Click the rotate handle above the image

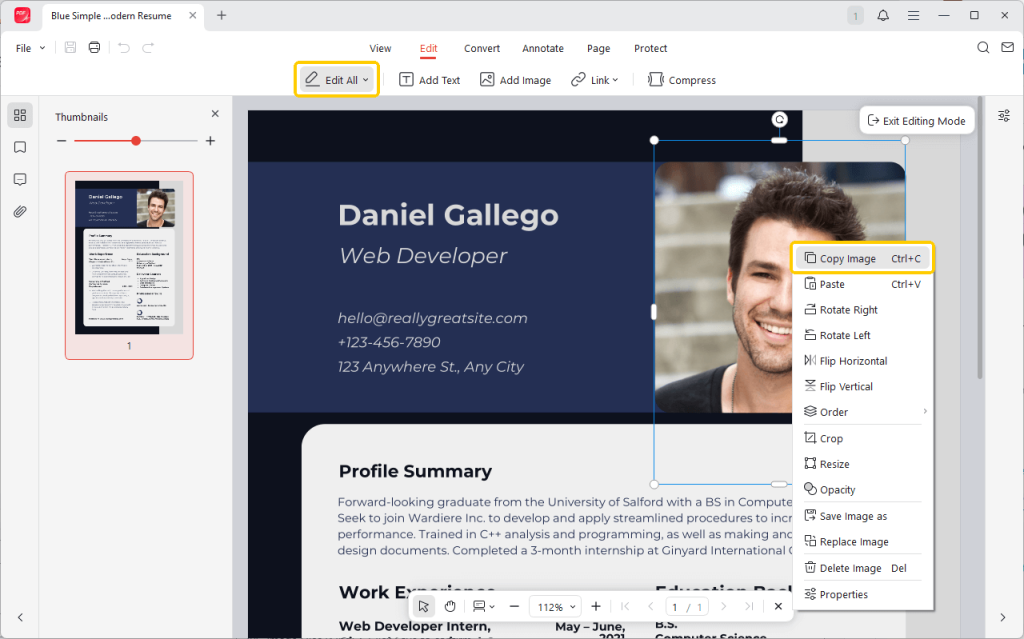(x=780, y=120)
